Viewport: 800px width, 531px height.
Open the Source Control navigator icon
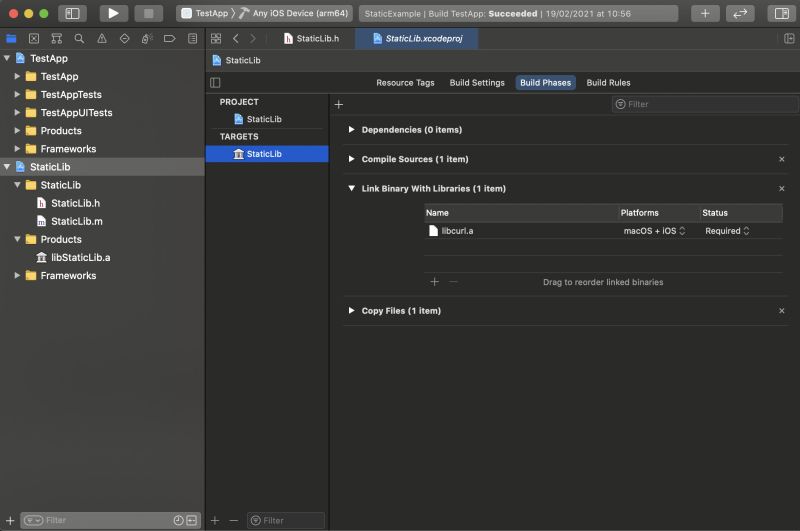[x=34, y=38]
